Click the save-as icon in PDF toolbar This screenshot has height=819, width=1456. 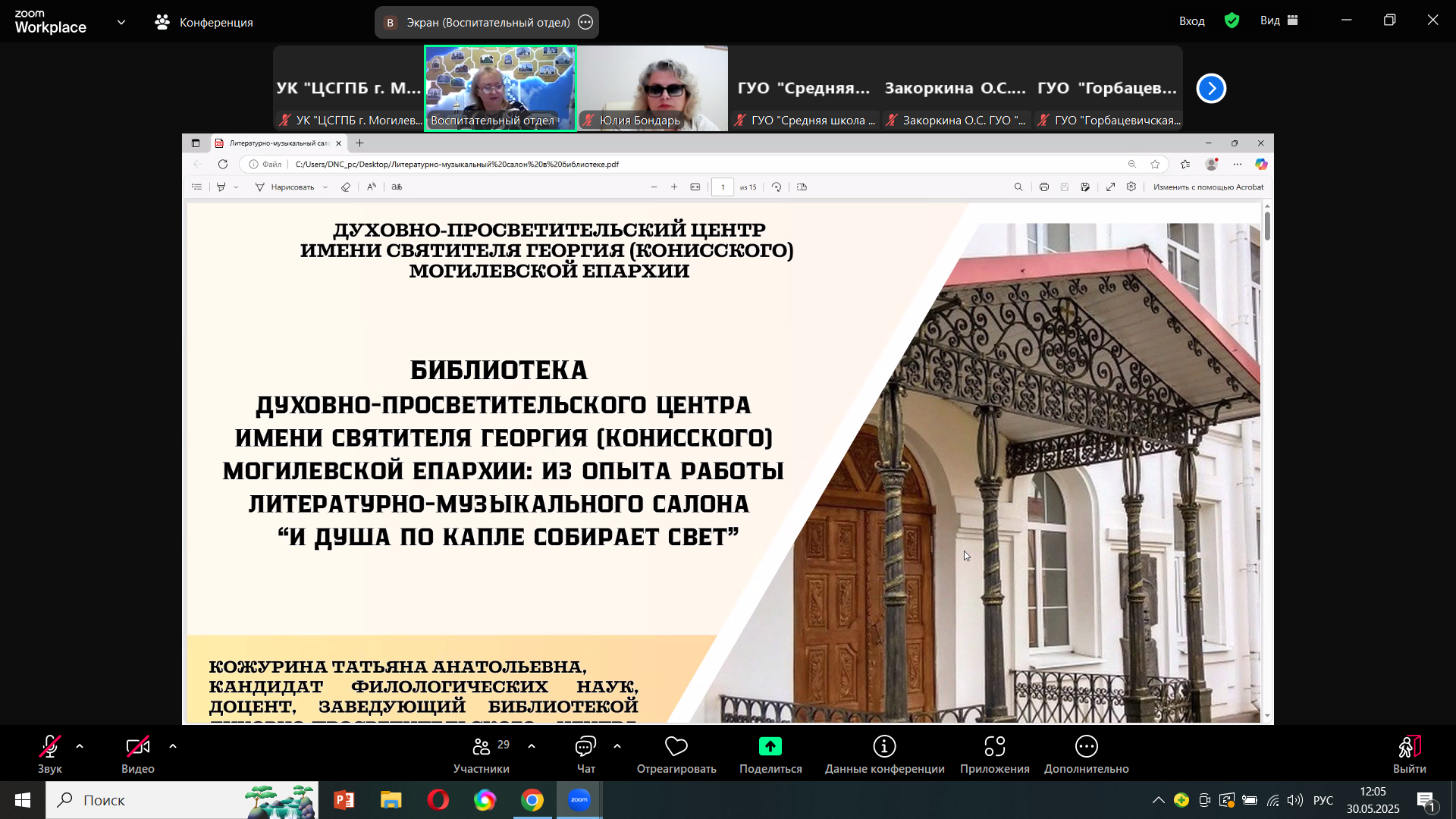pyautogui.click(x=1085, y=187)
